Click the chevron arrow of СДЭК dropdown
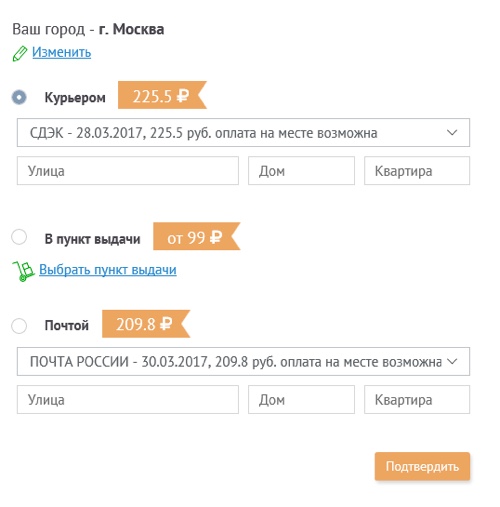Viewport: 500px width, 507px height. pyautogui.click(x=452, y=132)
